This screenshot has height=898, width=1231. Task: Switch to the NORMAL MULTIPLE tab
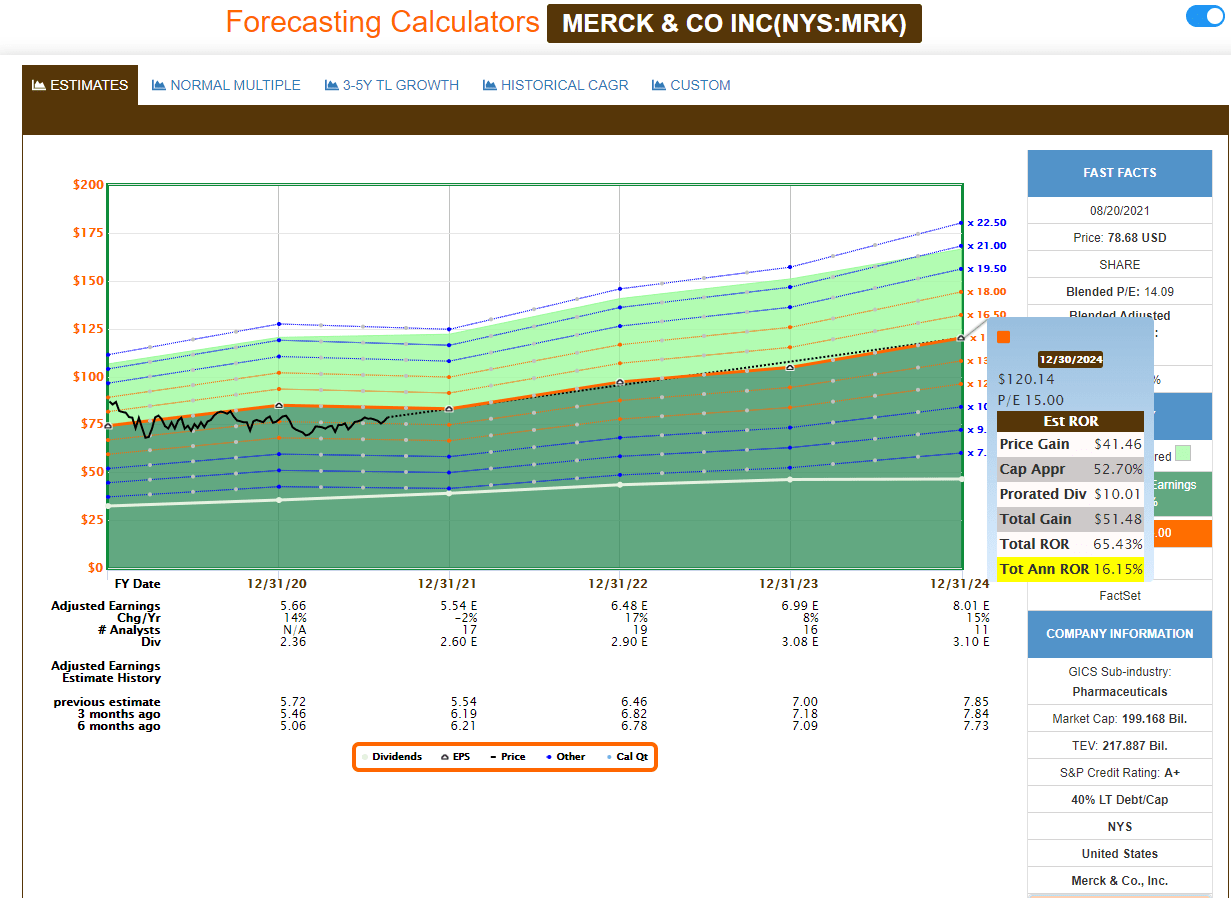click(x=226, y=85)
